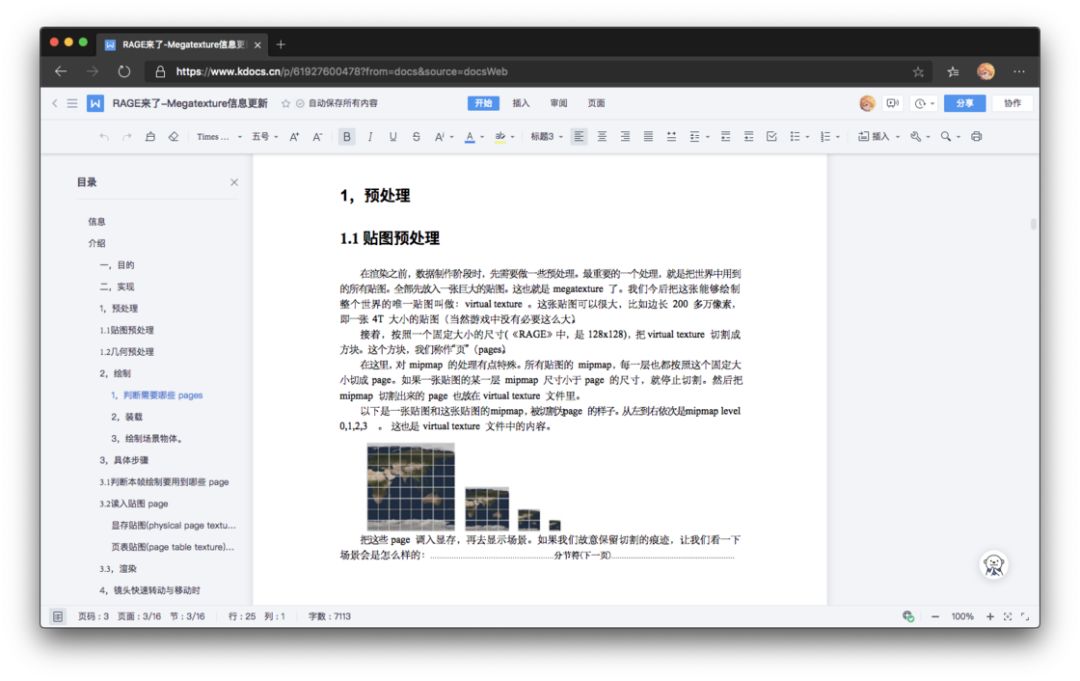
Task: Switch to the 审阅 ribbon tab
Action: [559, 103]
